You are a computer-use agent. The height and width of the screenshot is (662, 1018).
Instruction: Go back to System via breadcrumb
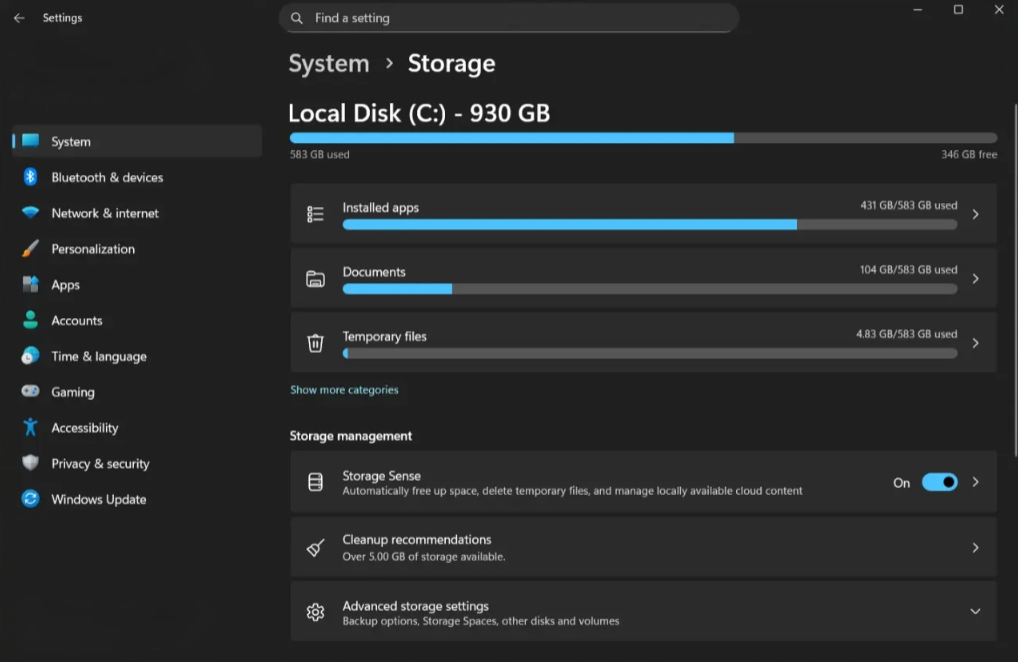(329, 64)
